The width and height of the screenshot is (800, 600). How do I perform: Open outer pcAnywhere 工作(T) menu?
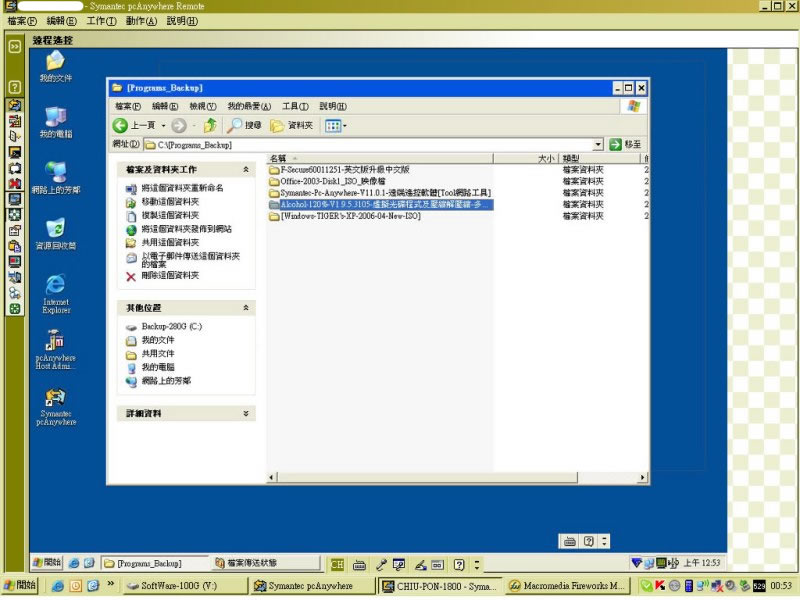click(101, 21)
